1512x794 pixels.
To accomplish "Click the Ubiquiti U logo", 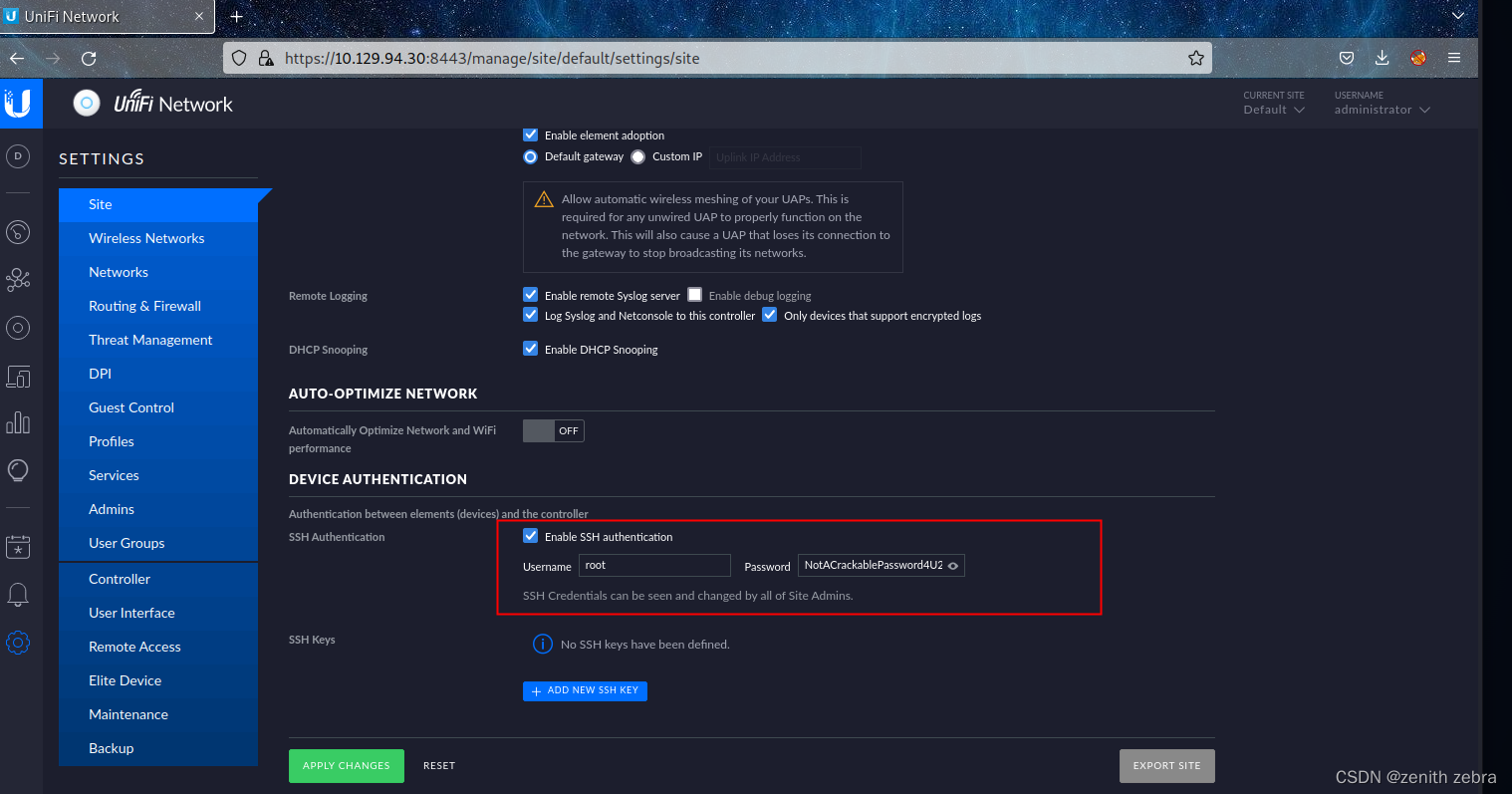I will click(20, 104).
